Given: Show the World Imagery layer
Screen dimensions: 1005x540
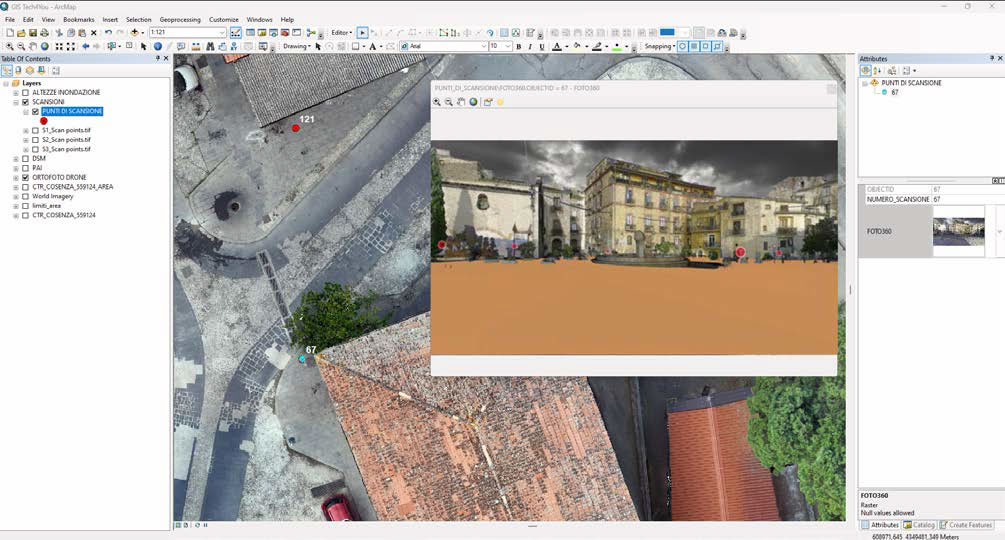Looking at the screenshot, I should (26, 196).
